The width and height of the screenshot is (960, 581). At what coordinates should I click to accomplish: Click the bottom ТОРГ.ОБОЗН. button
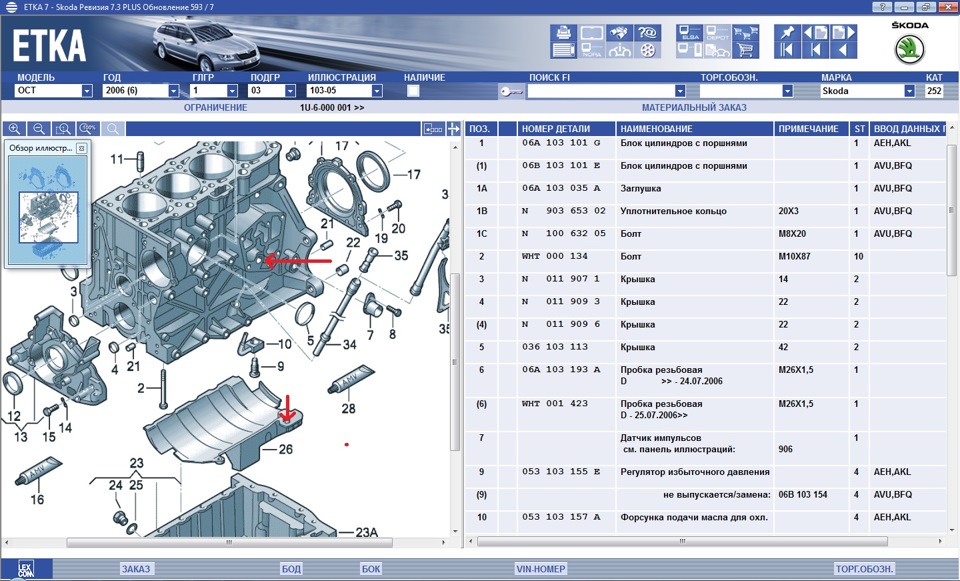pyautogui.click(x=864, y=569)
